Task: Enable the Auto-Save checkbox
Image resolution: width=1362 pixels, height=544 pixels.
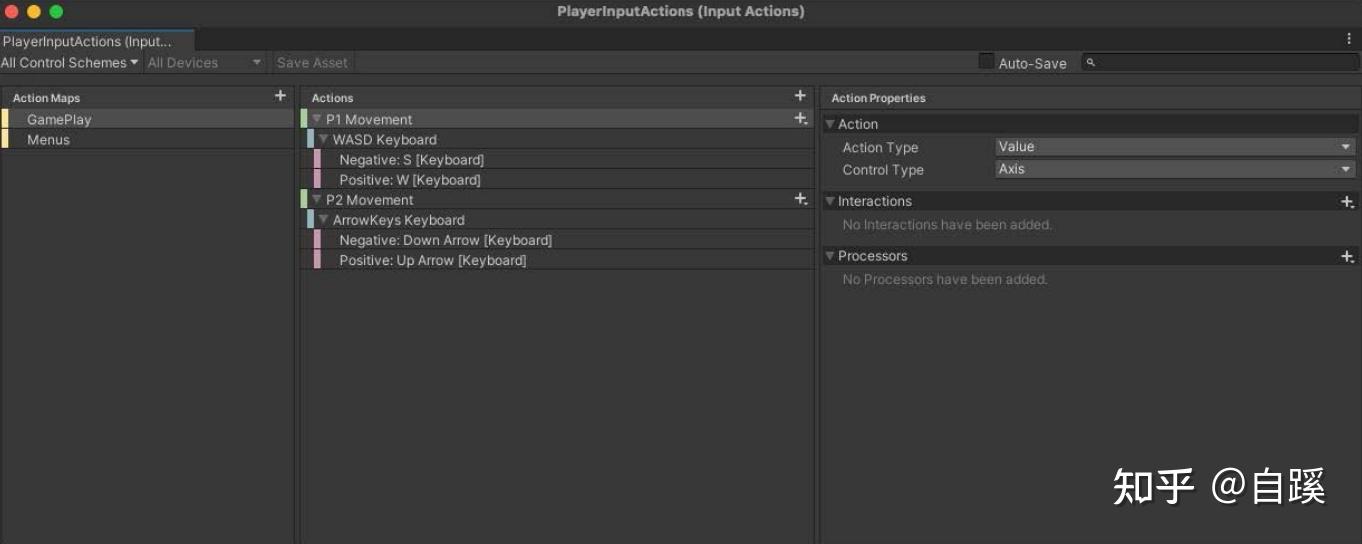Action: tap(986, 62)
